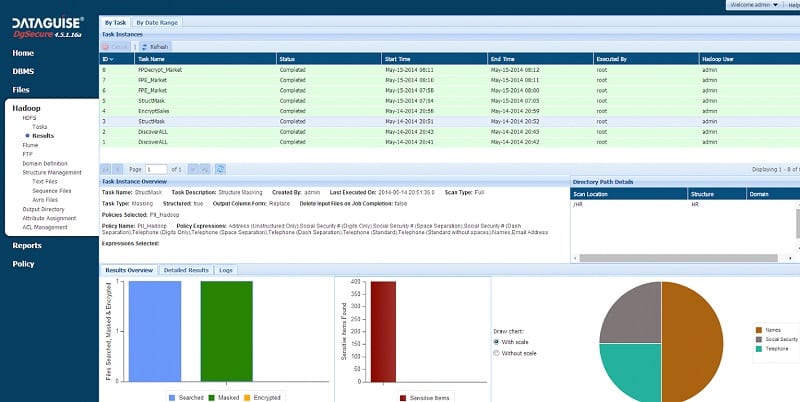This screenshot has height=402, width=800.
Task: Sort by End Time column header
Action: pyautogui.click(x=540, y=59)
